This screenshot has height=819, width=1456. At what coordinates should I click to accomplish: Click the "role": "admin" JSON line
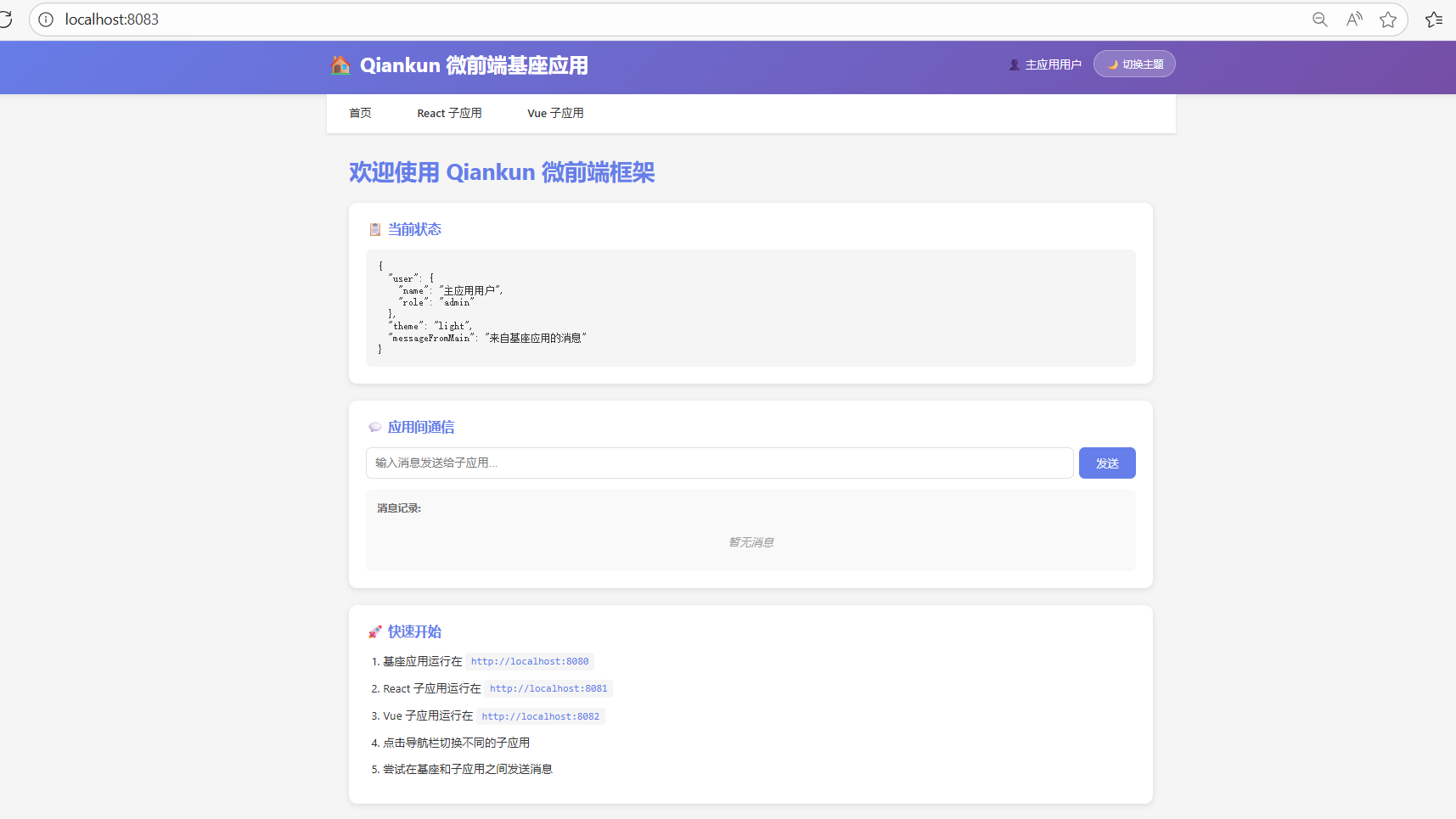click(x=436, y=302)
